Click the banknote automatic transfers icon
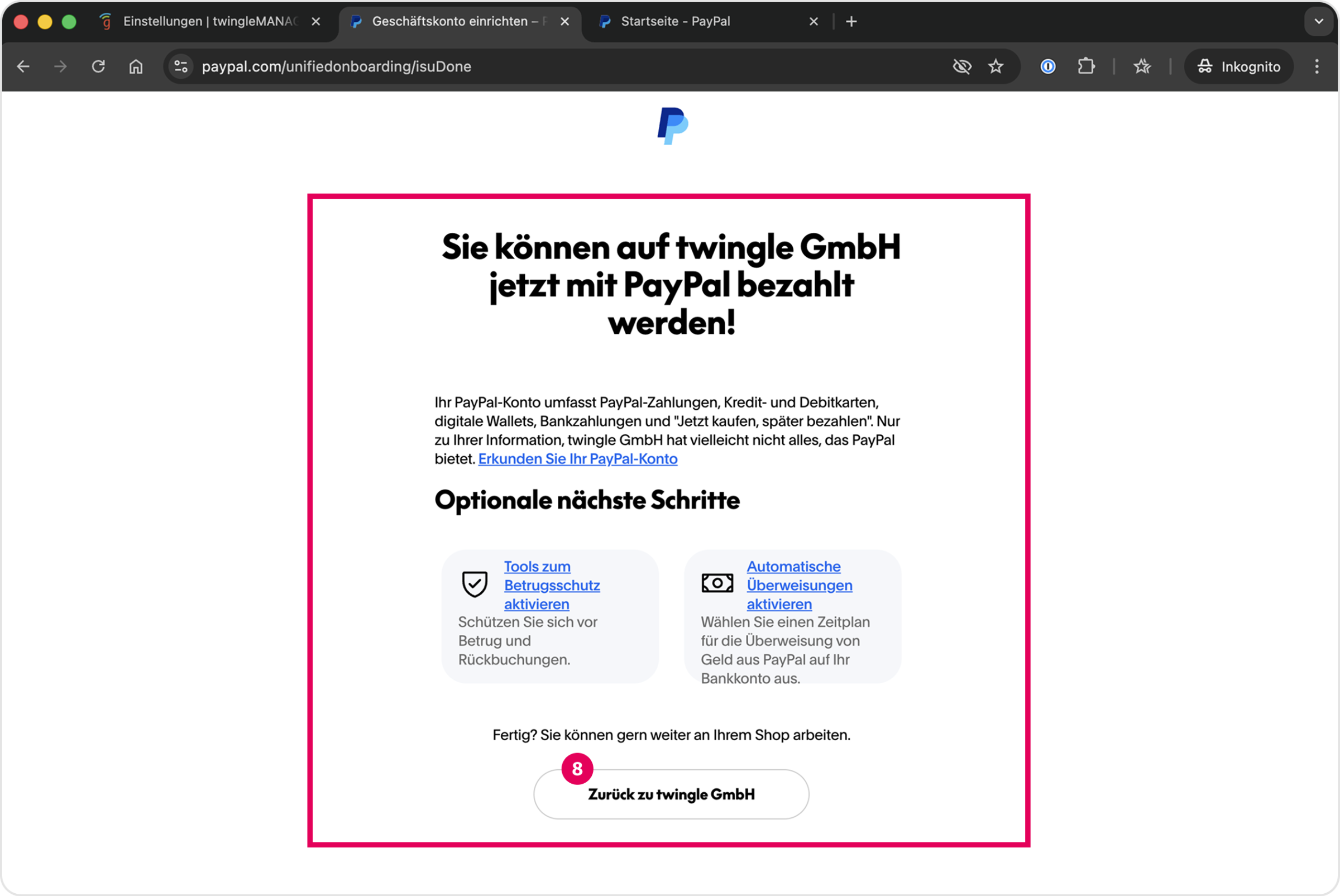1340x896 pixels. click(717, 583)
